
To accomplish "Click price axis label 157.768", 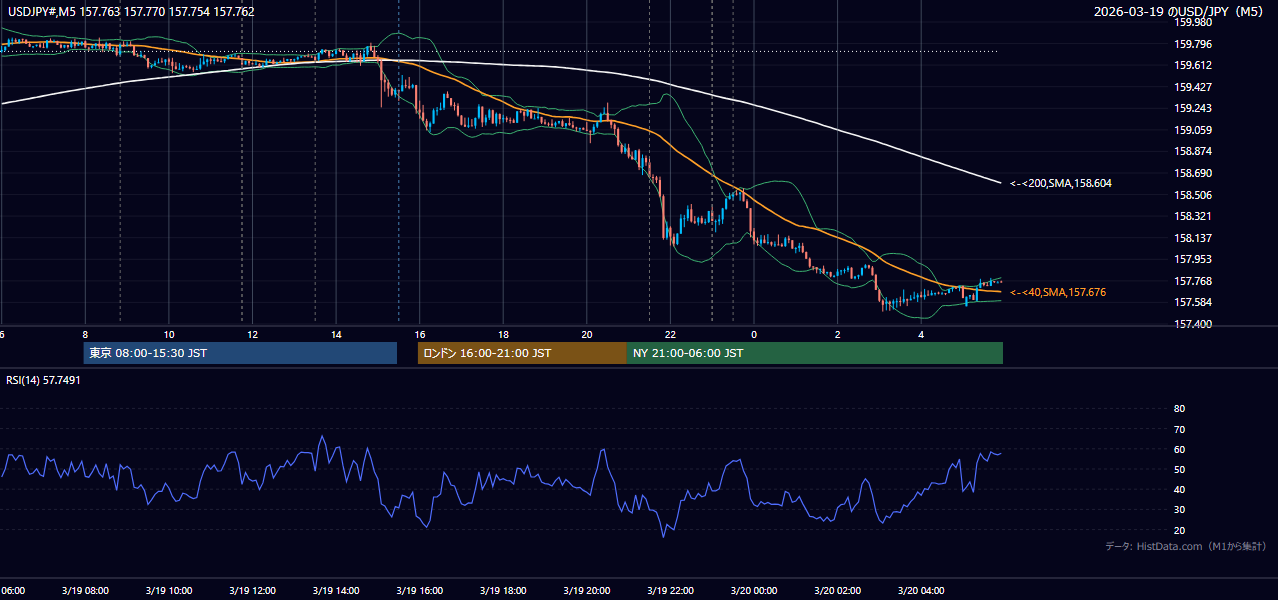I will 1193,281.
